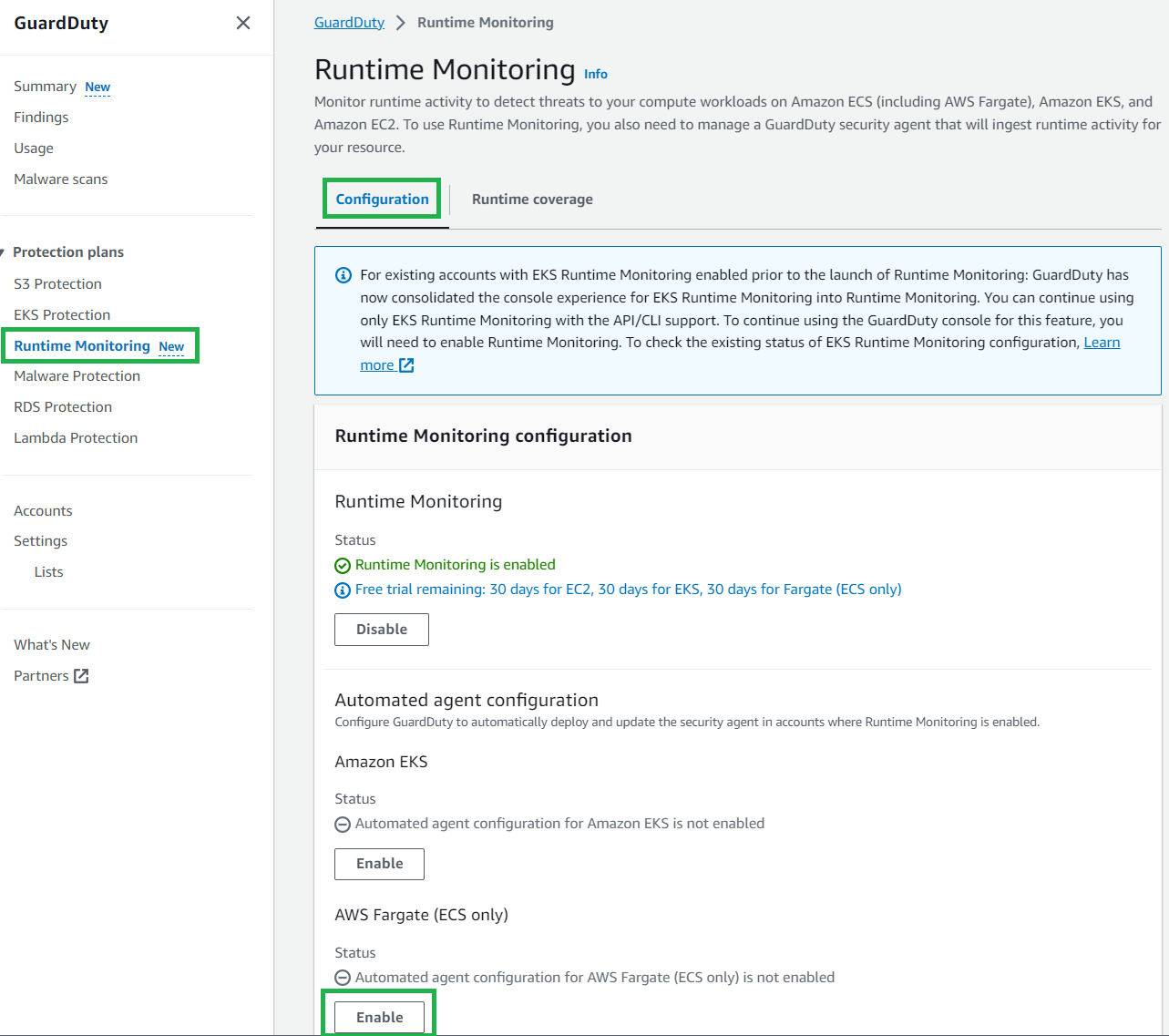Screen dimensions: 1169x1036
Task: Click the external link icon on Learn more
Action: click(407, 364)
